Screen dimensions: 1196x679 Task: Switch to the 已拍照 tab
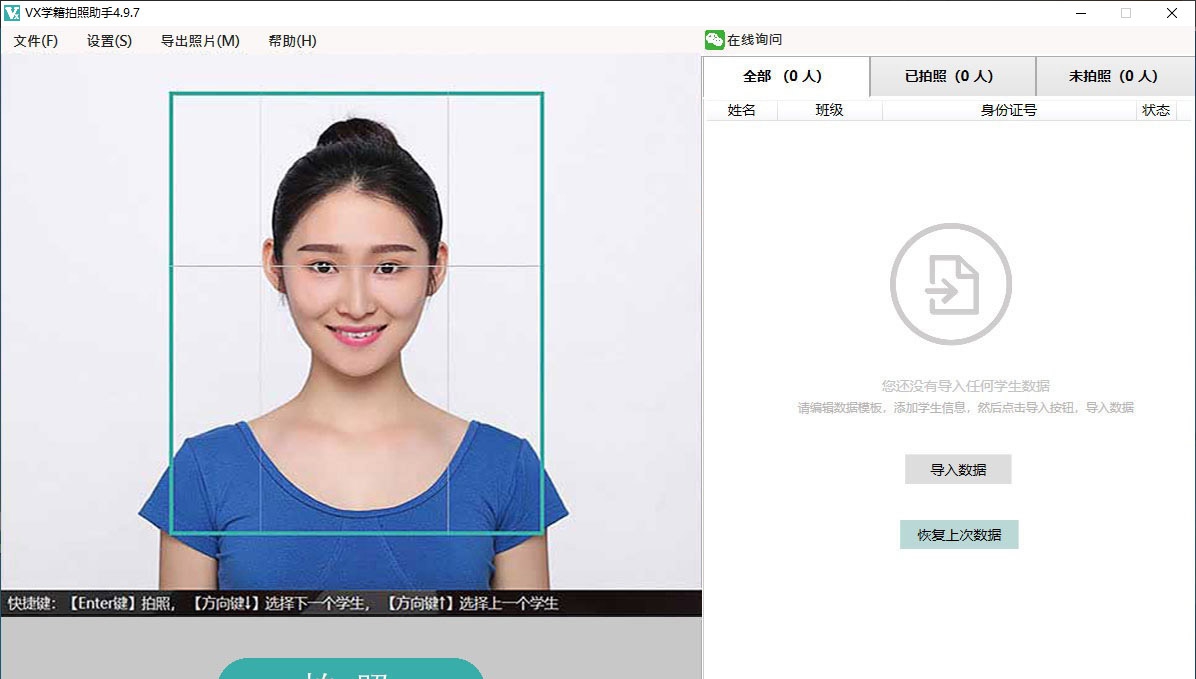pos(951,77)
